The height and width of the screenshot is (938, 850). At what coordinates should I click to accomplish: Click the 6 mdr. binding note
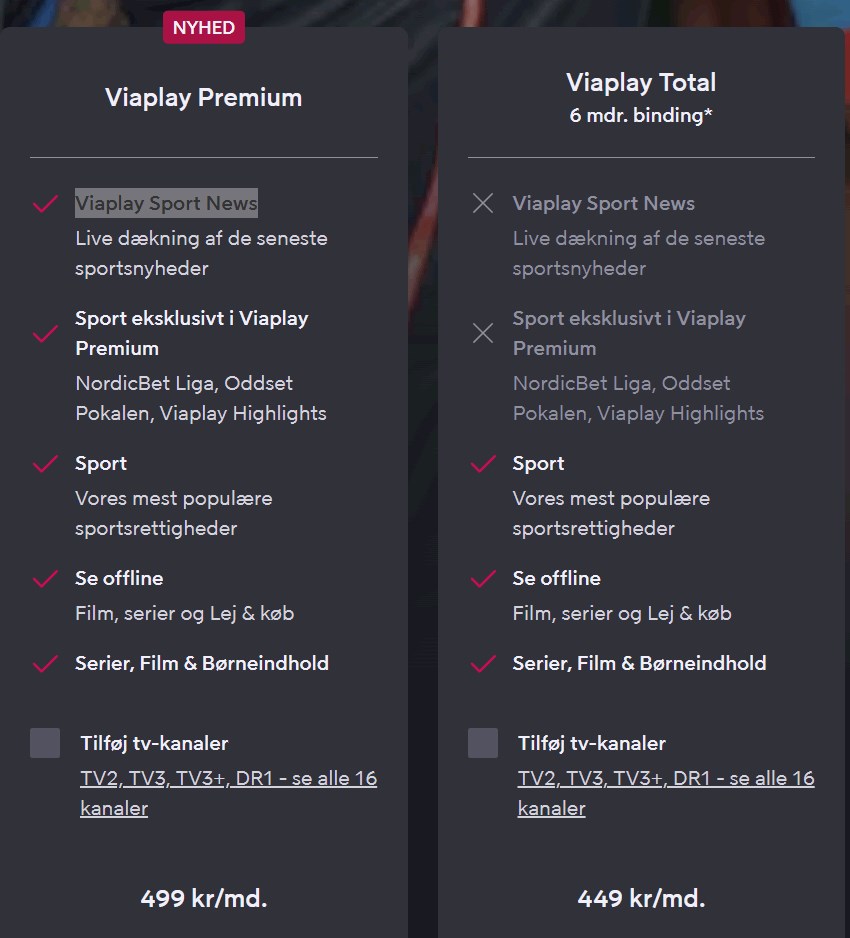641,116
